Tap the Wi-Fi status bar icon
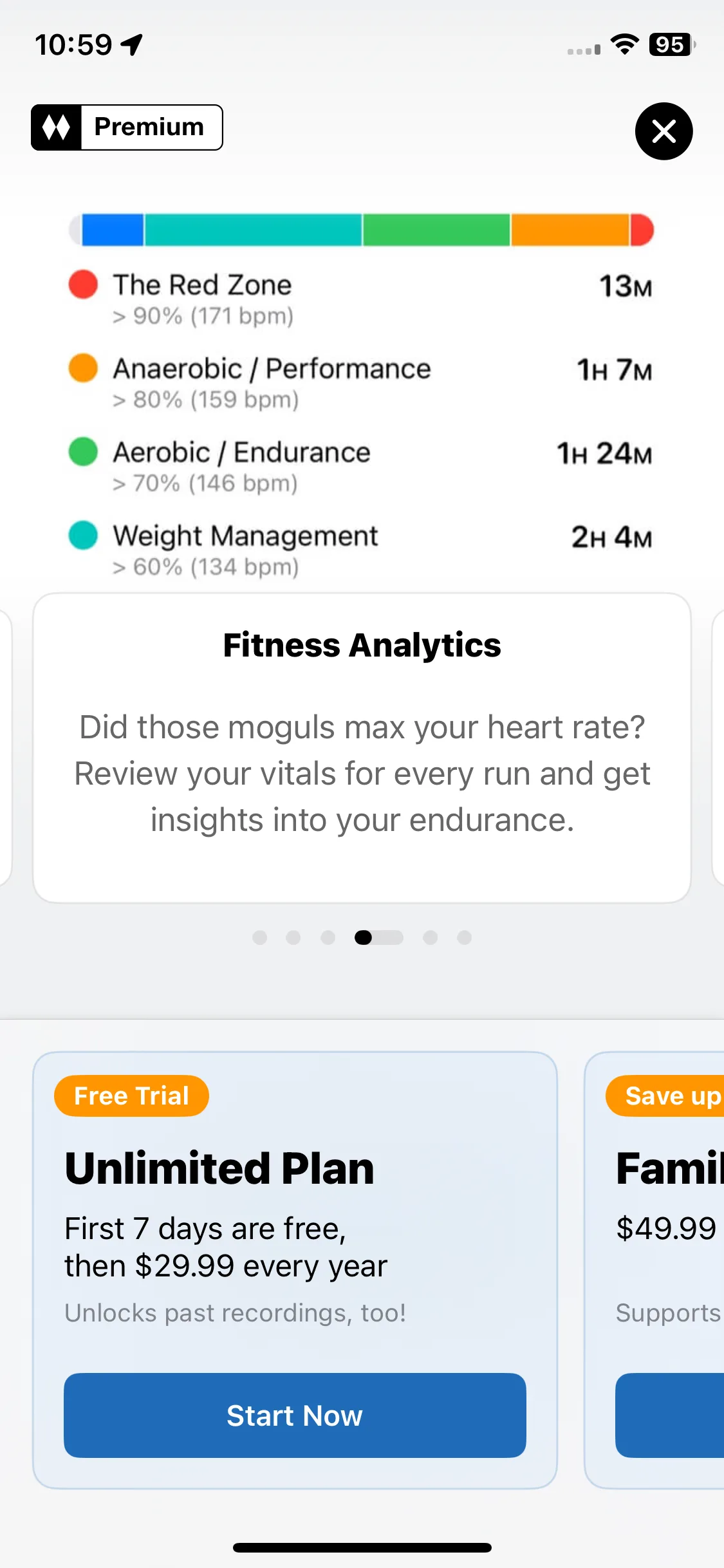Viewport: 724px width, 1568px height. pyautogui.click(x=624, y=44)
